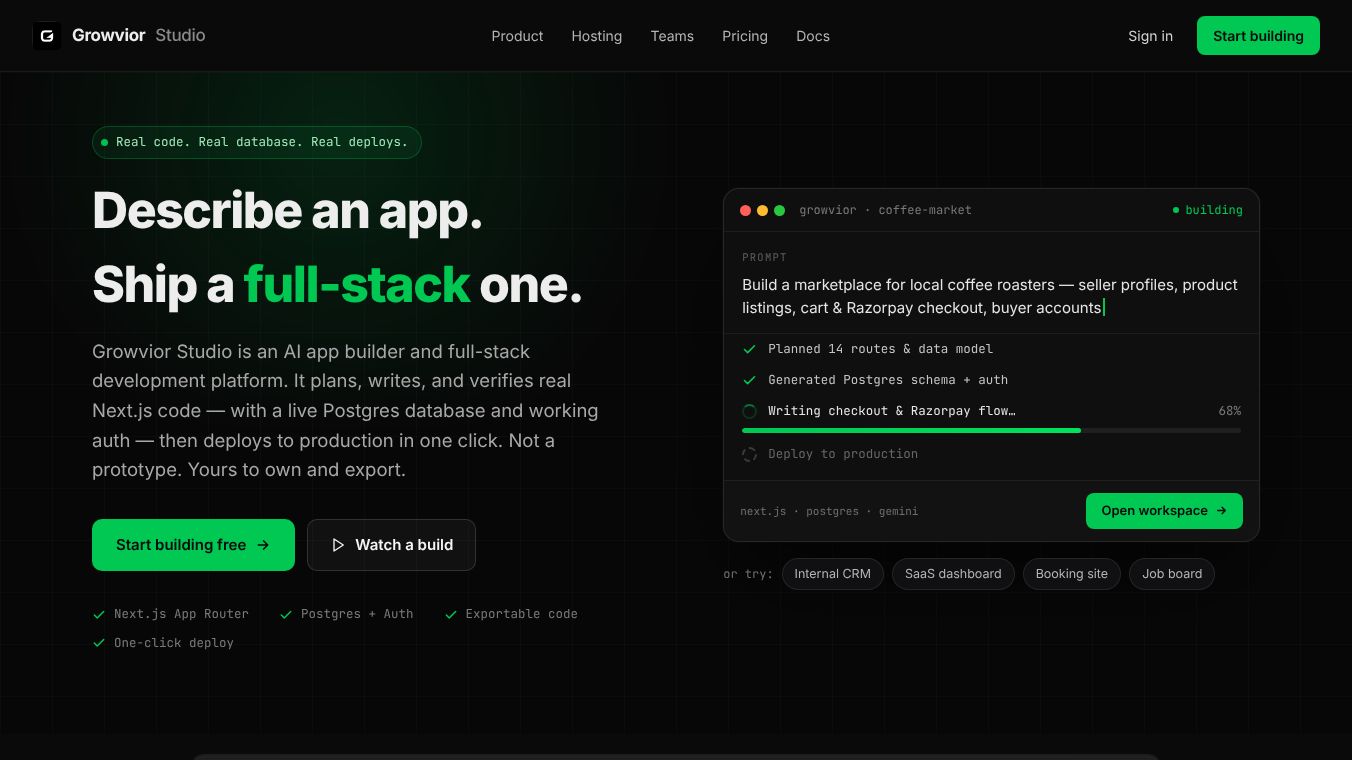Image resolution: width=1352 pixels, height=760 pixels.
Task: Click the Exportable code feature text
Action: click(522, 614)
